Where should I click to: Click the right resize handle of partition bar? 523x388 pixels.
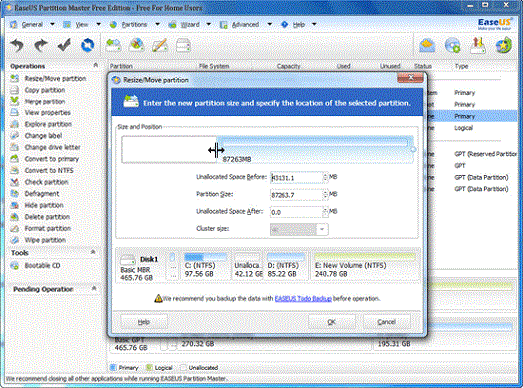pyautogui.click(x=413, y=149)
